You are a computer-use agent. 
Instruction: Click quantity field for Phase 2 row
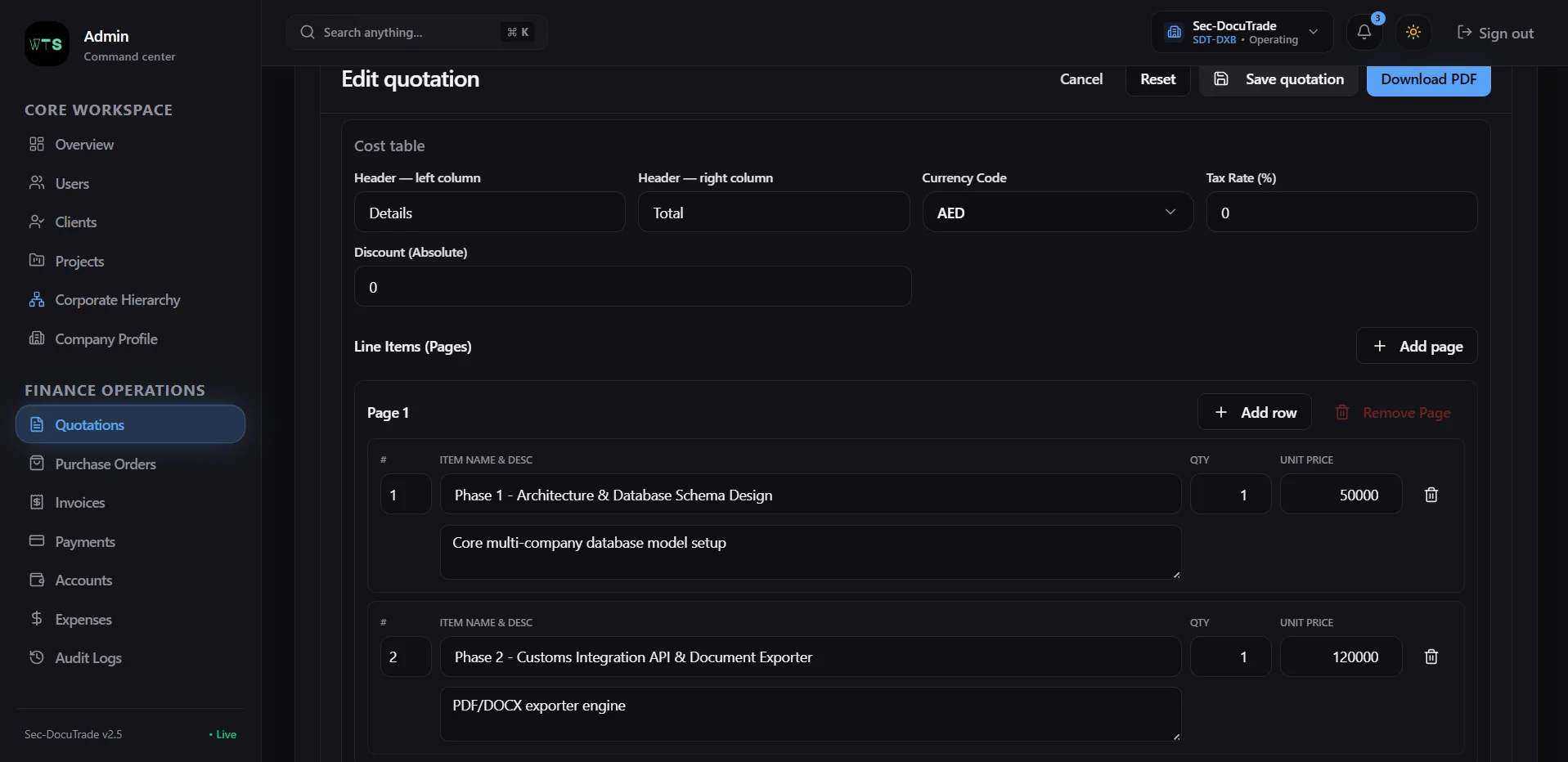pyautogui.click(x=1230, y=657)
